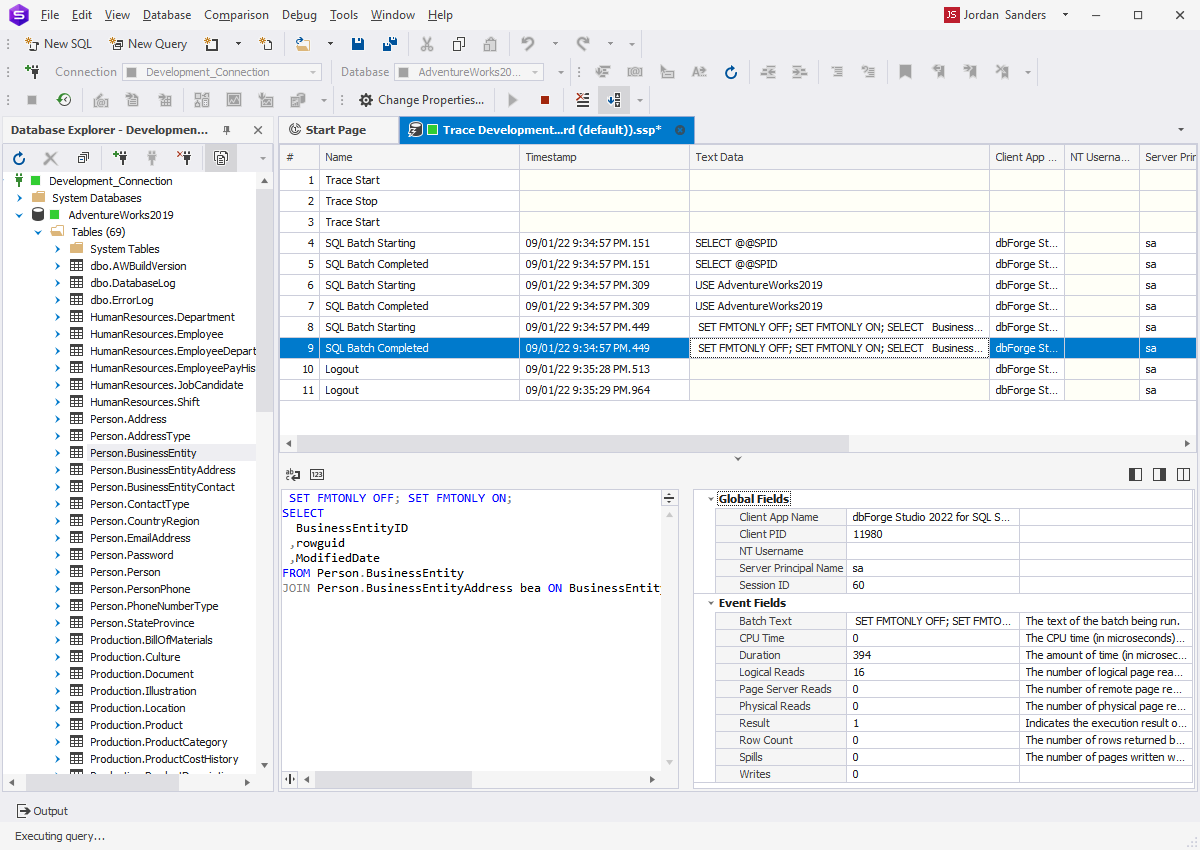Viewport: 1200px width, 850px height.
Task: Click the Undo toolbar icon
Action: coord(527,43)
